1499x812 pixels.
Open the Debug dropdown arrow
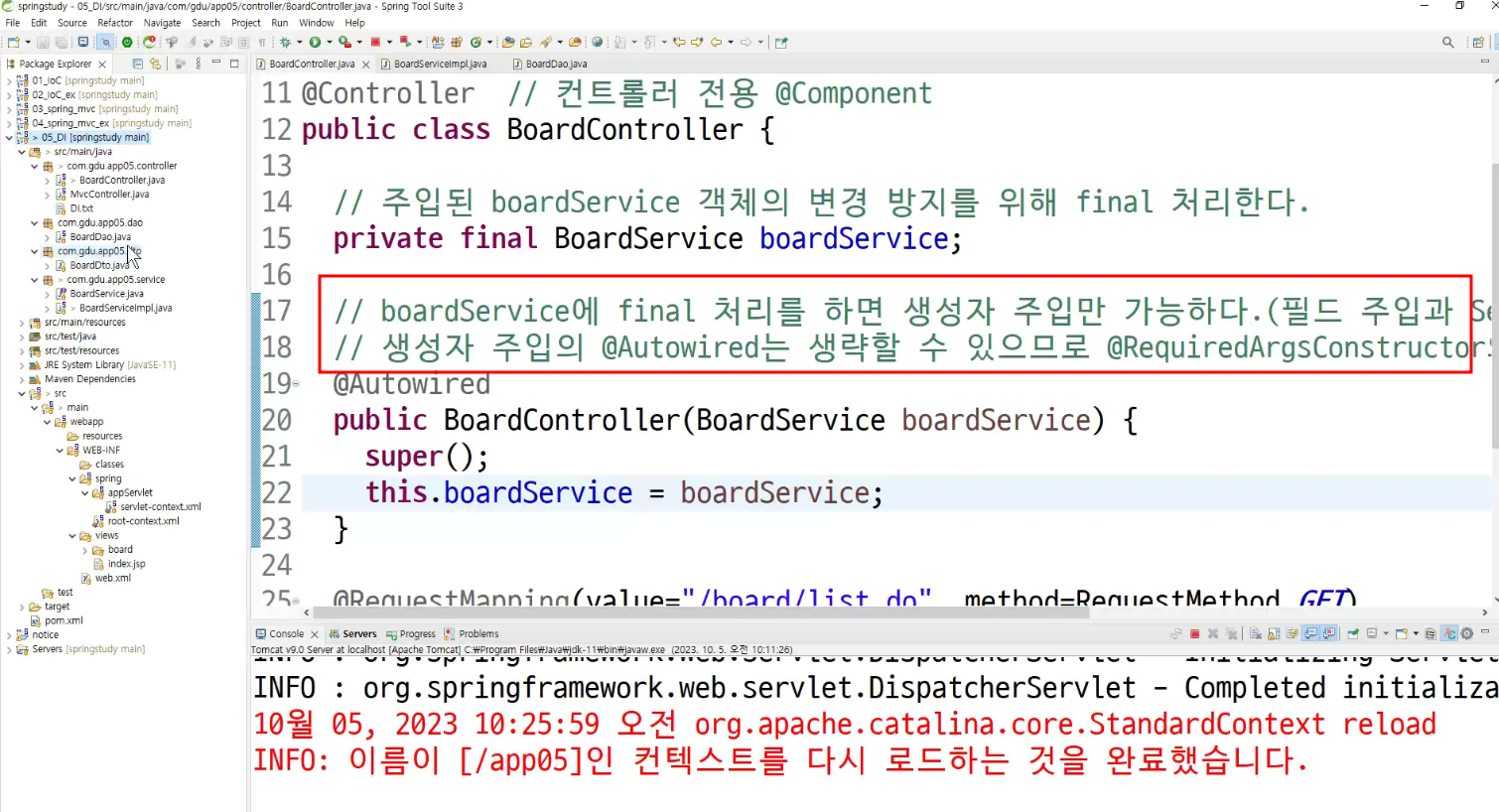tap(300, 42)
